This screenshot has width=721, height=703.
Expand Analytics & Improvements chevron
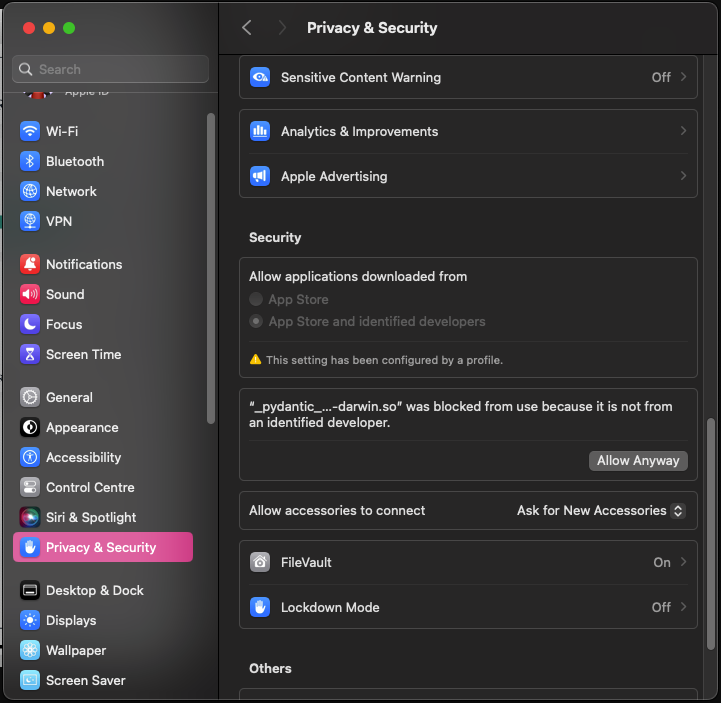(683, 131)
